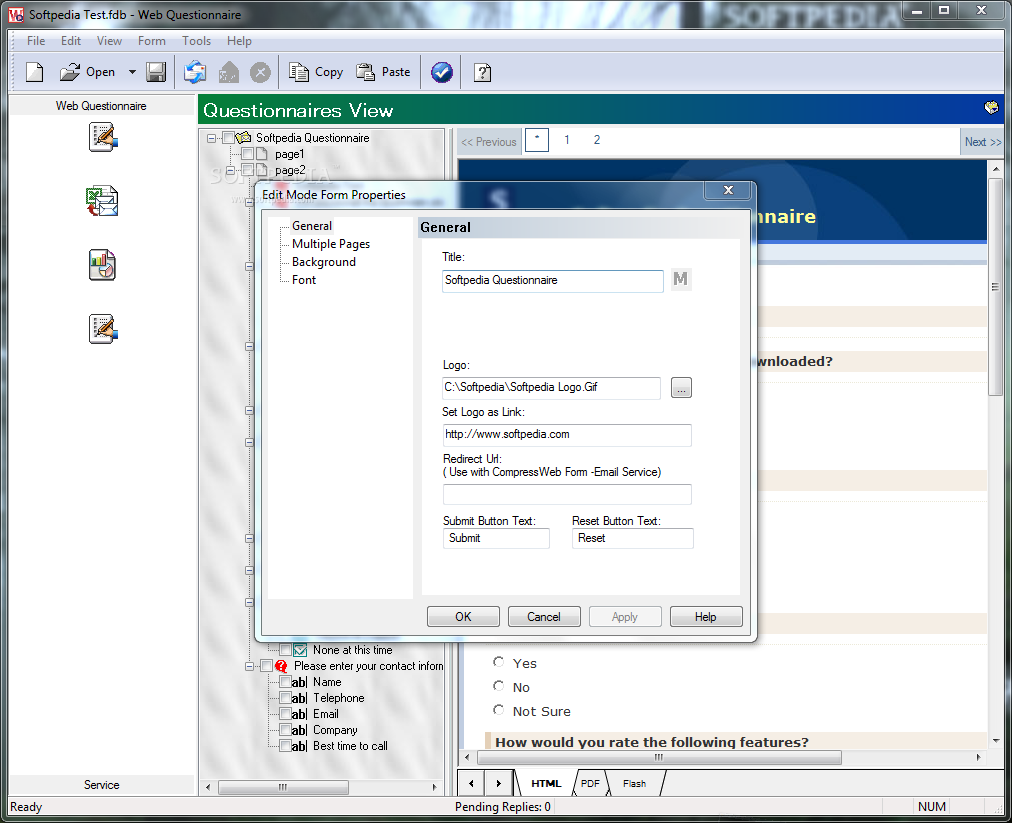Click the grayed-out round cancel icon
This screenshot has height=823, width=1012.
[260, 72]
